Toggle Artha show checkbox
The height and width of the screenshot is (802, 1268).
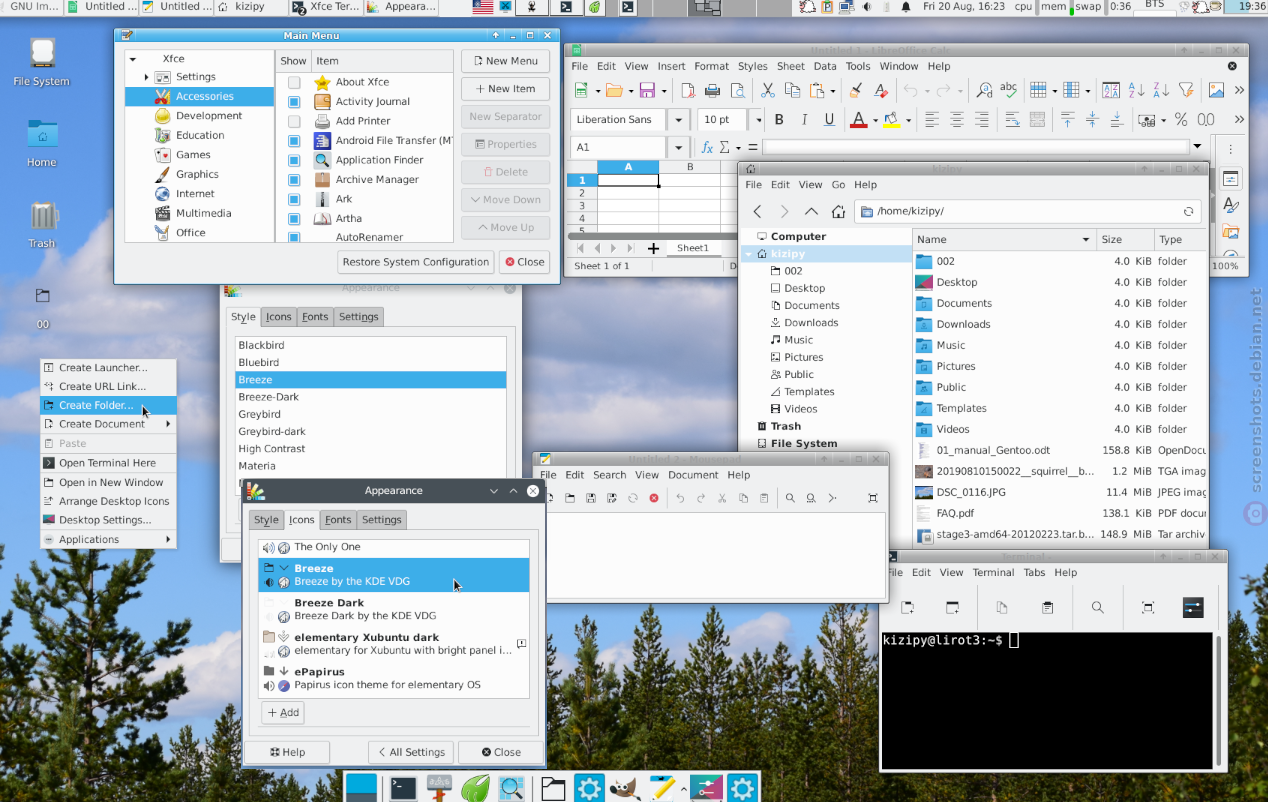[x=294, y=218]
